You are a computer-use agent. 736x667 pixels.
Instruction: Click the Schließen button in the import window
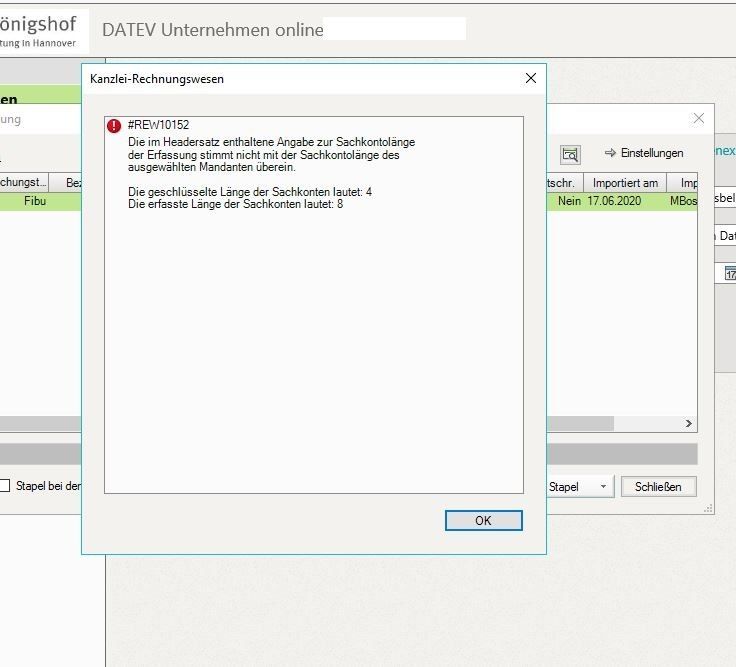[659, 487]
